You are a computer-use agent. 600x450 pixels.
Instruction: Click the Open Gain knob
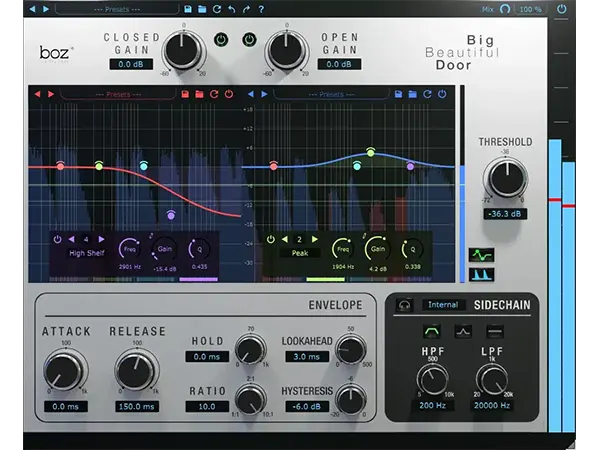[x=286, y=51]
